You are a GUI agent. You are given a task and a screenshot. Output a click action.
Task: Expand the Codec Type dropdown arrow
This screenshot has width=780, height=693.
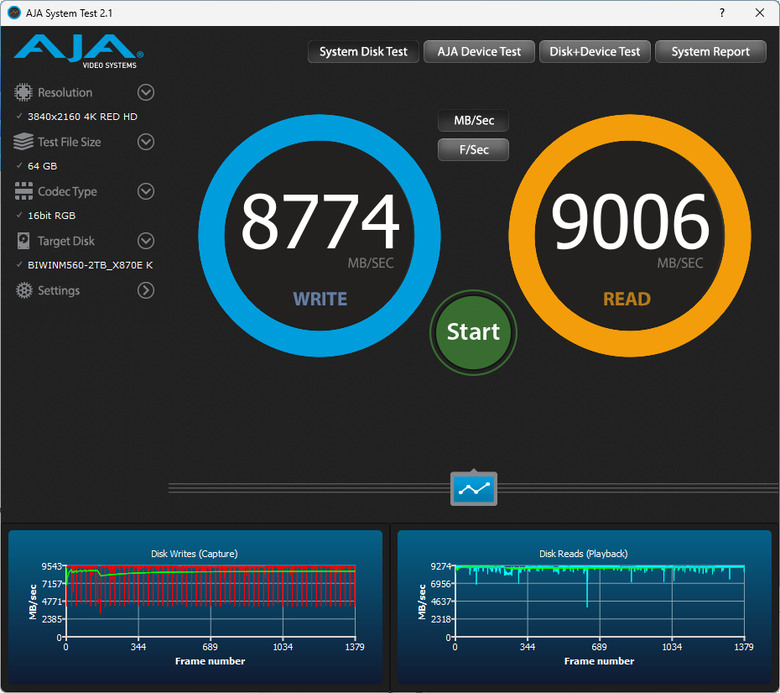(x=146, y=191)
